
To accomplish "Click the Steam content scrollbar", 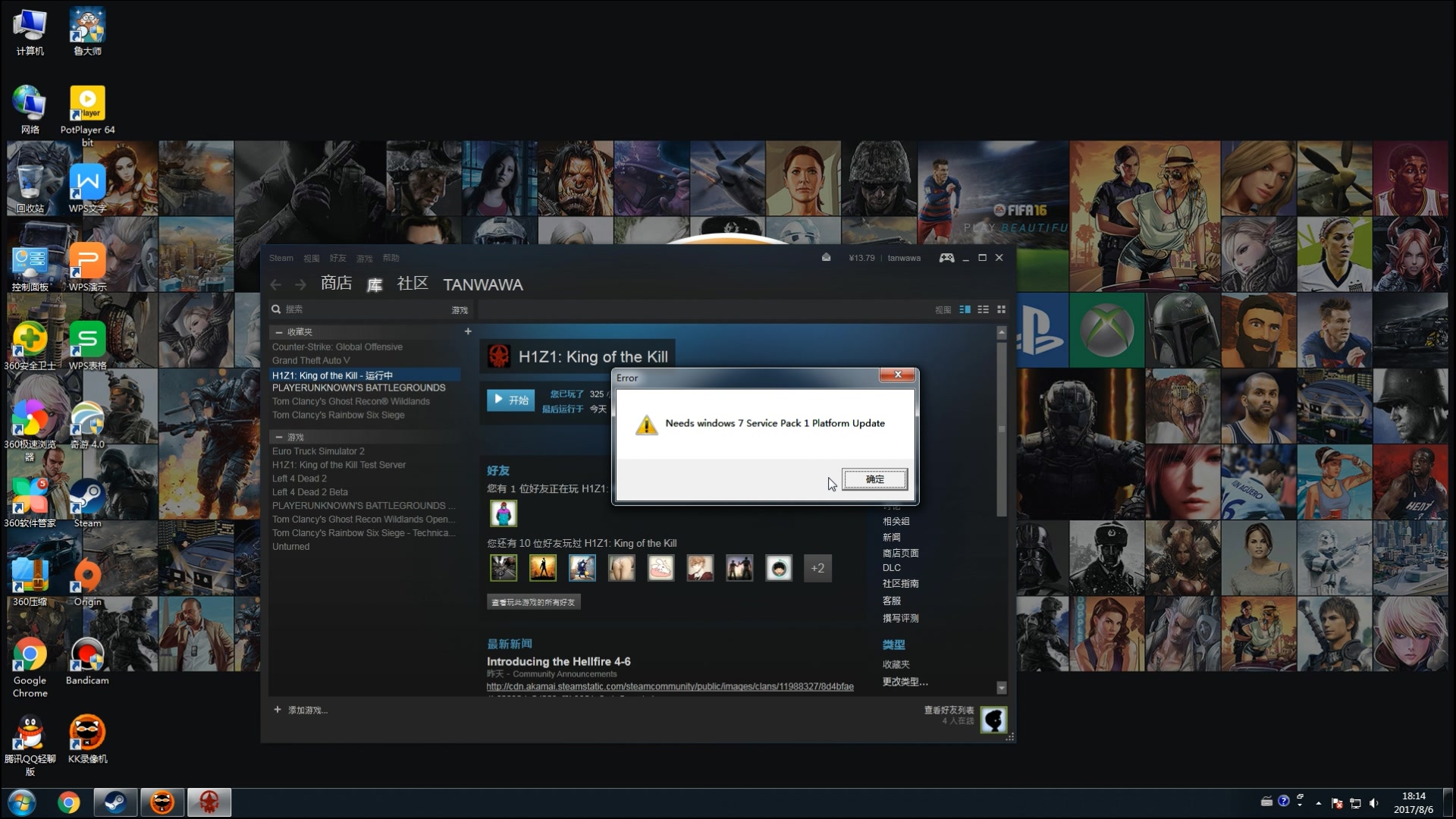I will [x=1001, y=428].
